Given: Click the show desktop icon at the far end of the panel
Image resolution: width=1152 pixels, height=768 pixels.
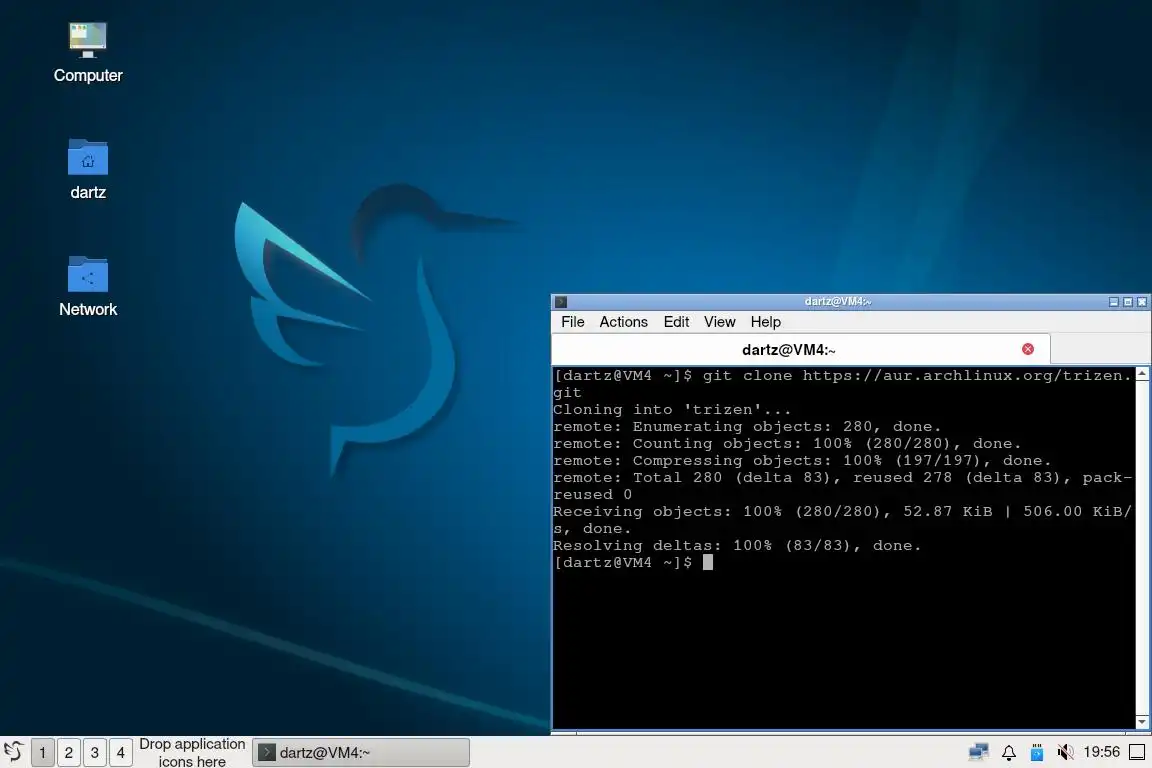Looking at the screenshot, I should pos(1137,752).
